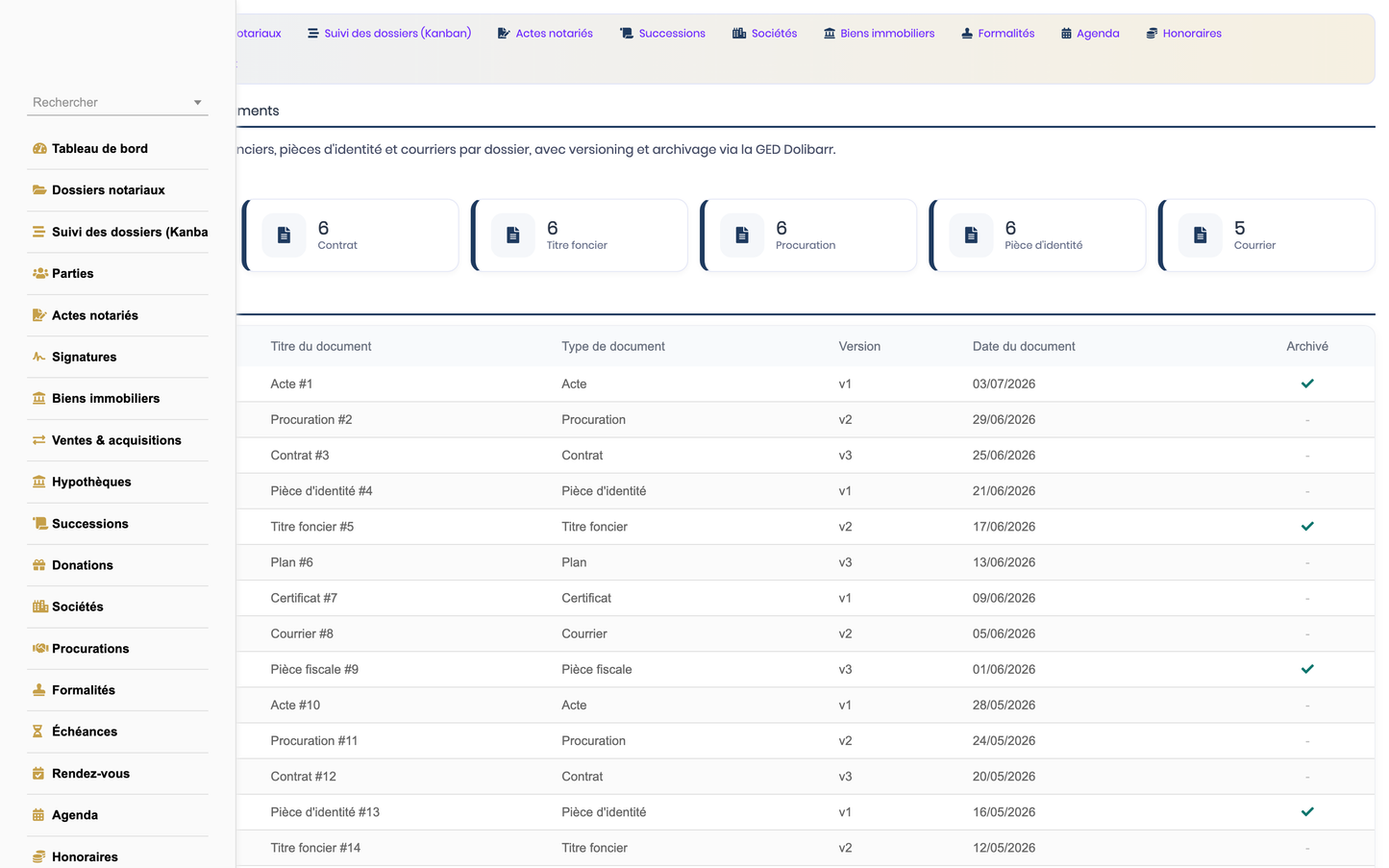Open Ventes & acquisitions sidebar link
This screenshot has height=868, width=1389.
coord(117,440)
